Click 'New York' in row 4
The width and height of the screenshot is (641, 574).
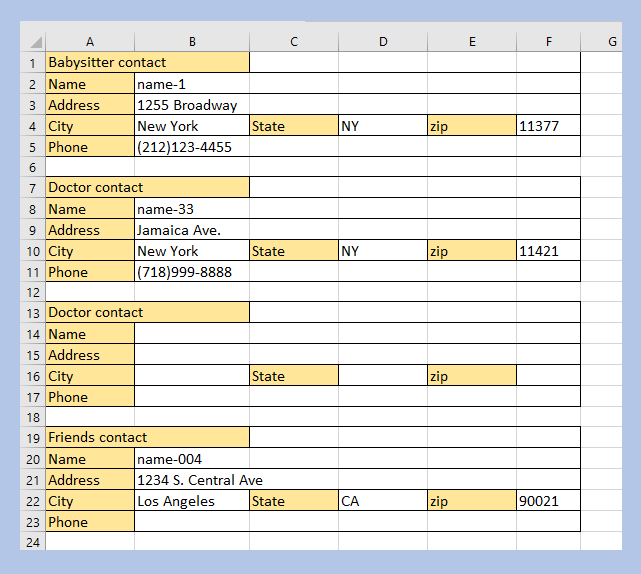point(192,126)
